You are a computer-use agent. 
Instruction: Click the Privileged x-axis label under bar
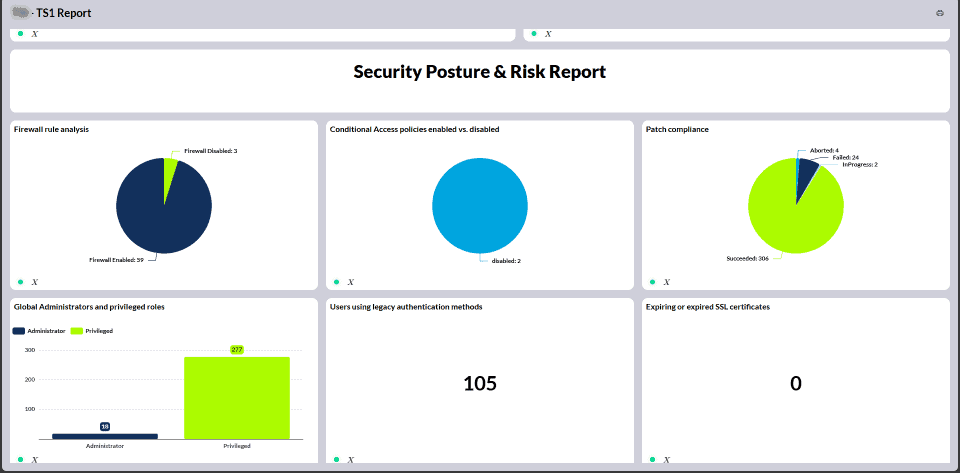237,446
